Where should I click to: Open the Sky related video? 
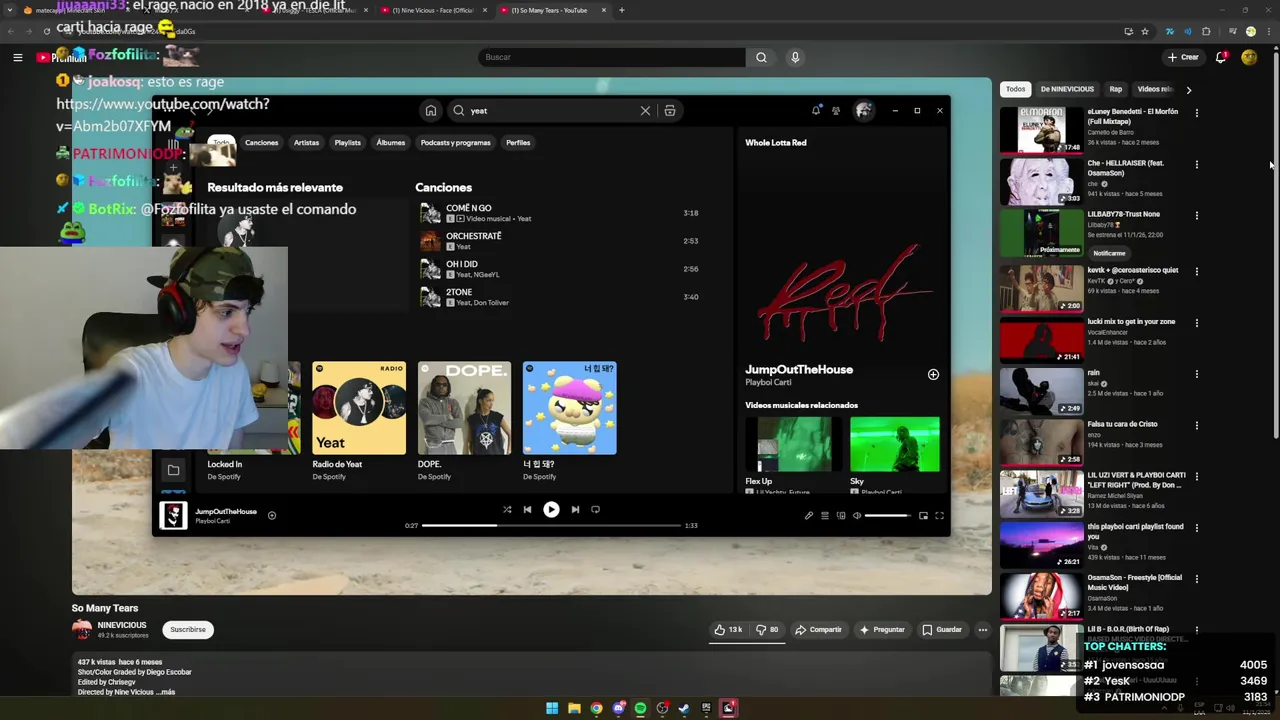tap(894, 453)
